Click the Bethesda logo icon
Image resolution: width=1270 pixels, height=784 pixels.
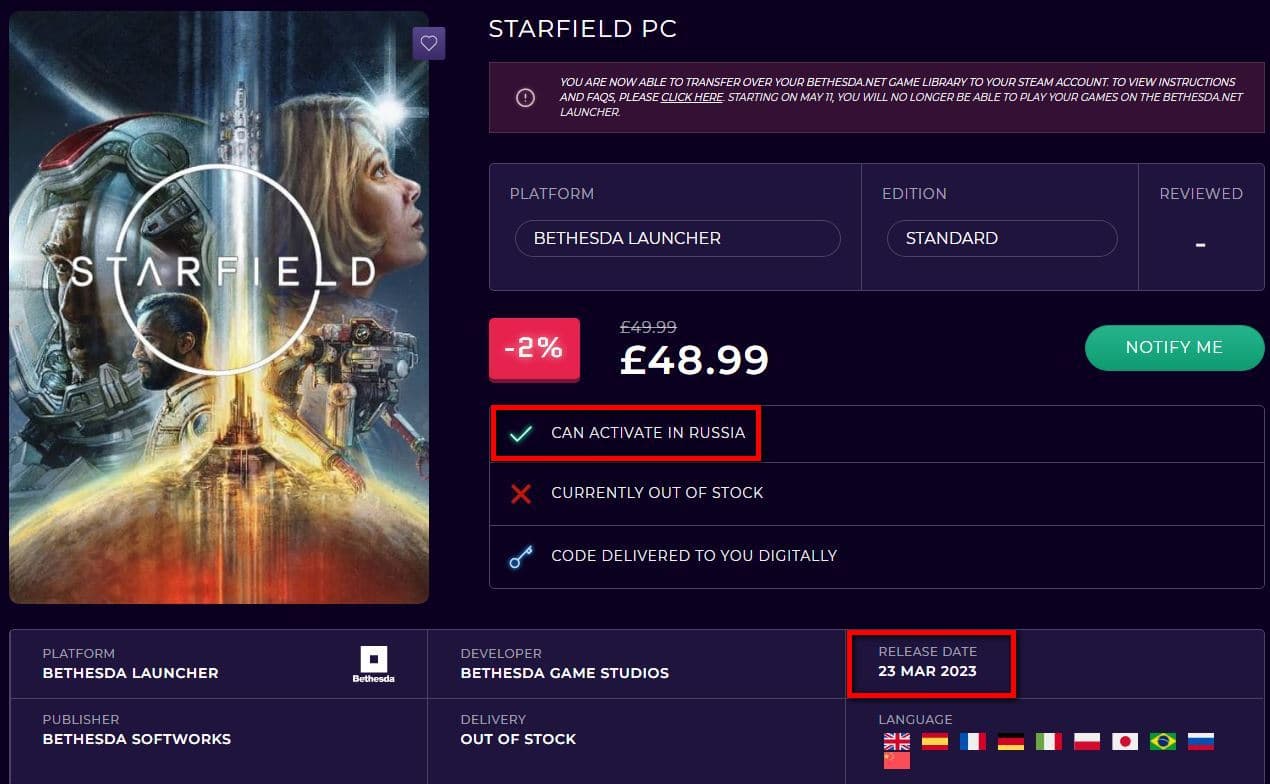pyautogui.click(x=374, y=662)
